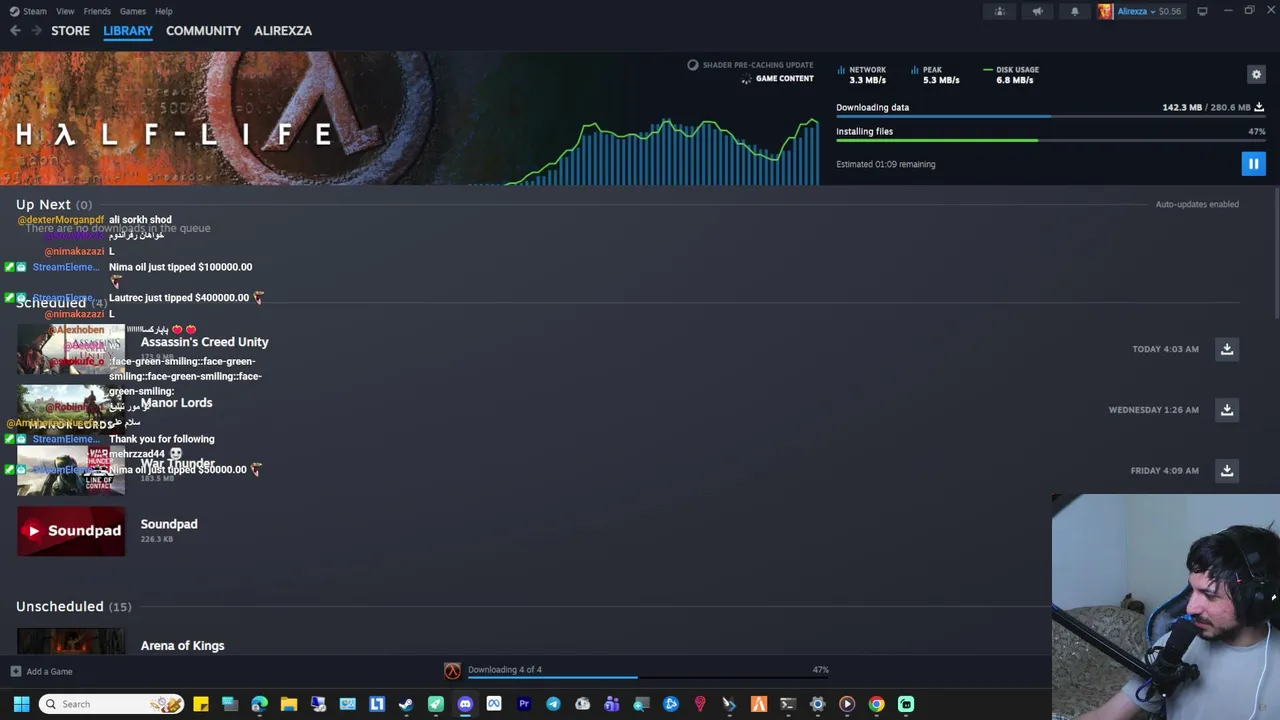Open terminal icon in taskbar
Screen dimensions: 1280x720
[788, 704]
